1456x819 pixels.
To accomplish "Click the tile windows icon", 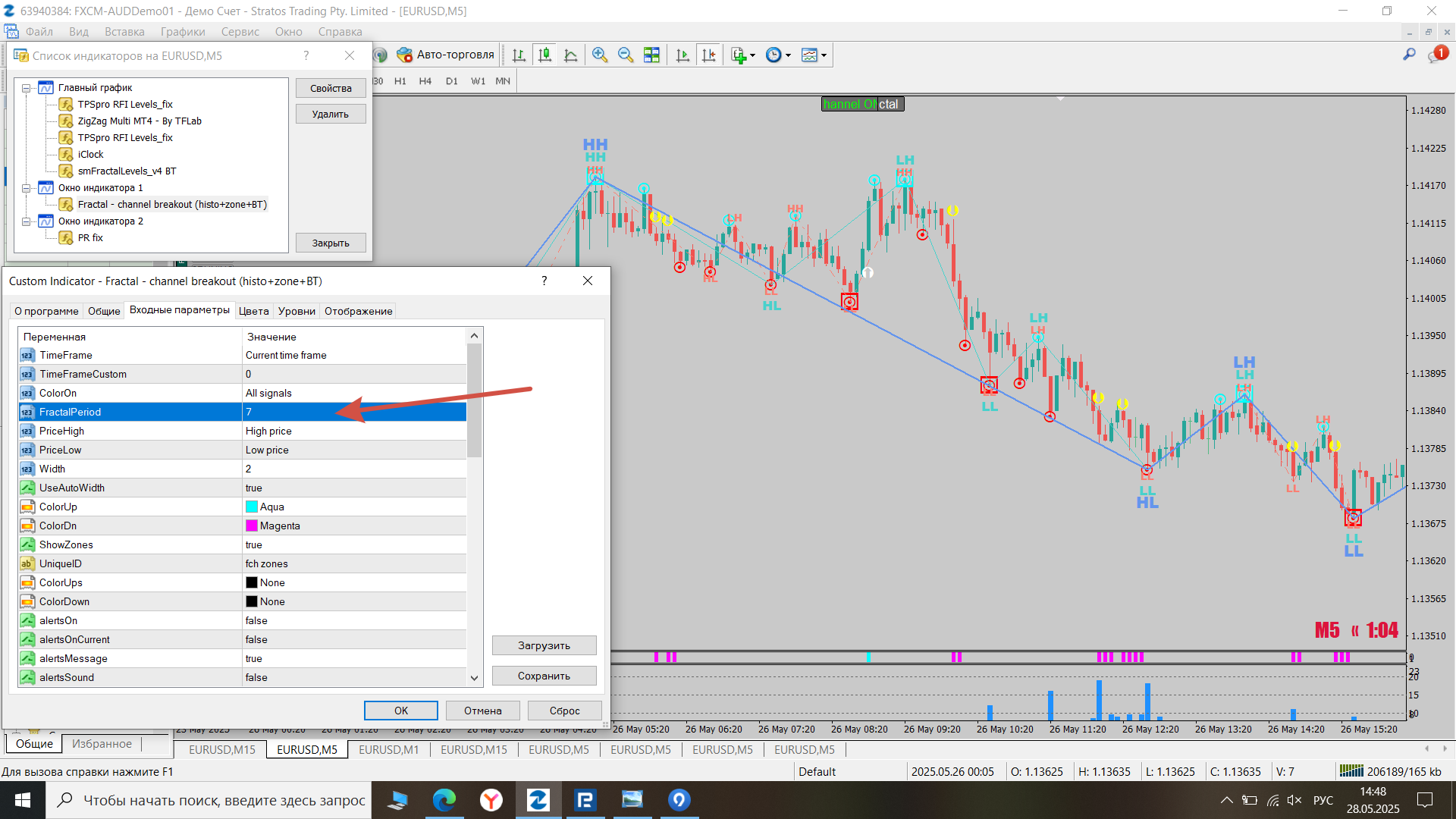I will (651, 55).
